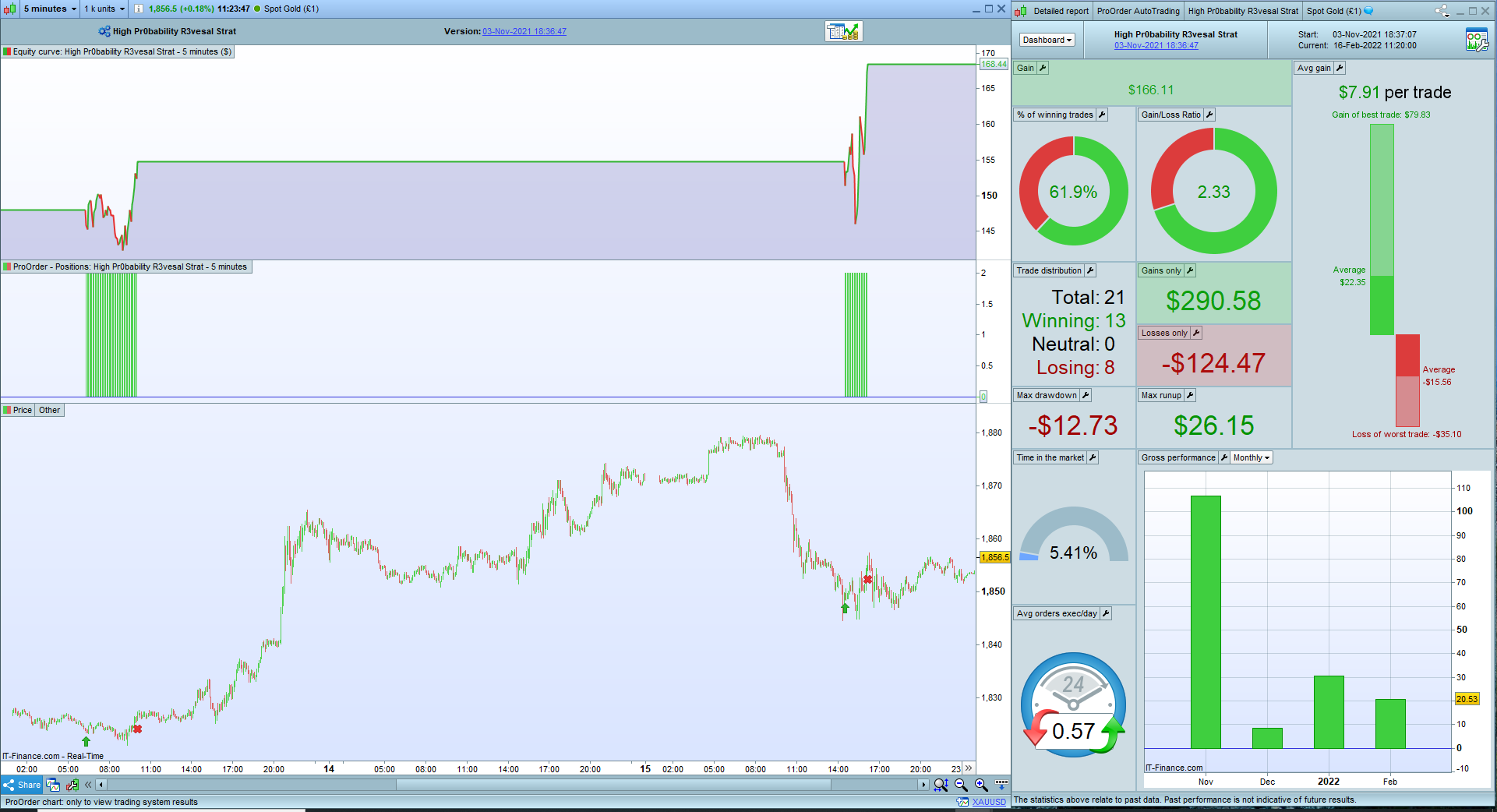Click the 61.9% winning trades donut
The height and width of the screenshot is (812, 1497).
coord(1073,192)
